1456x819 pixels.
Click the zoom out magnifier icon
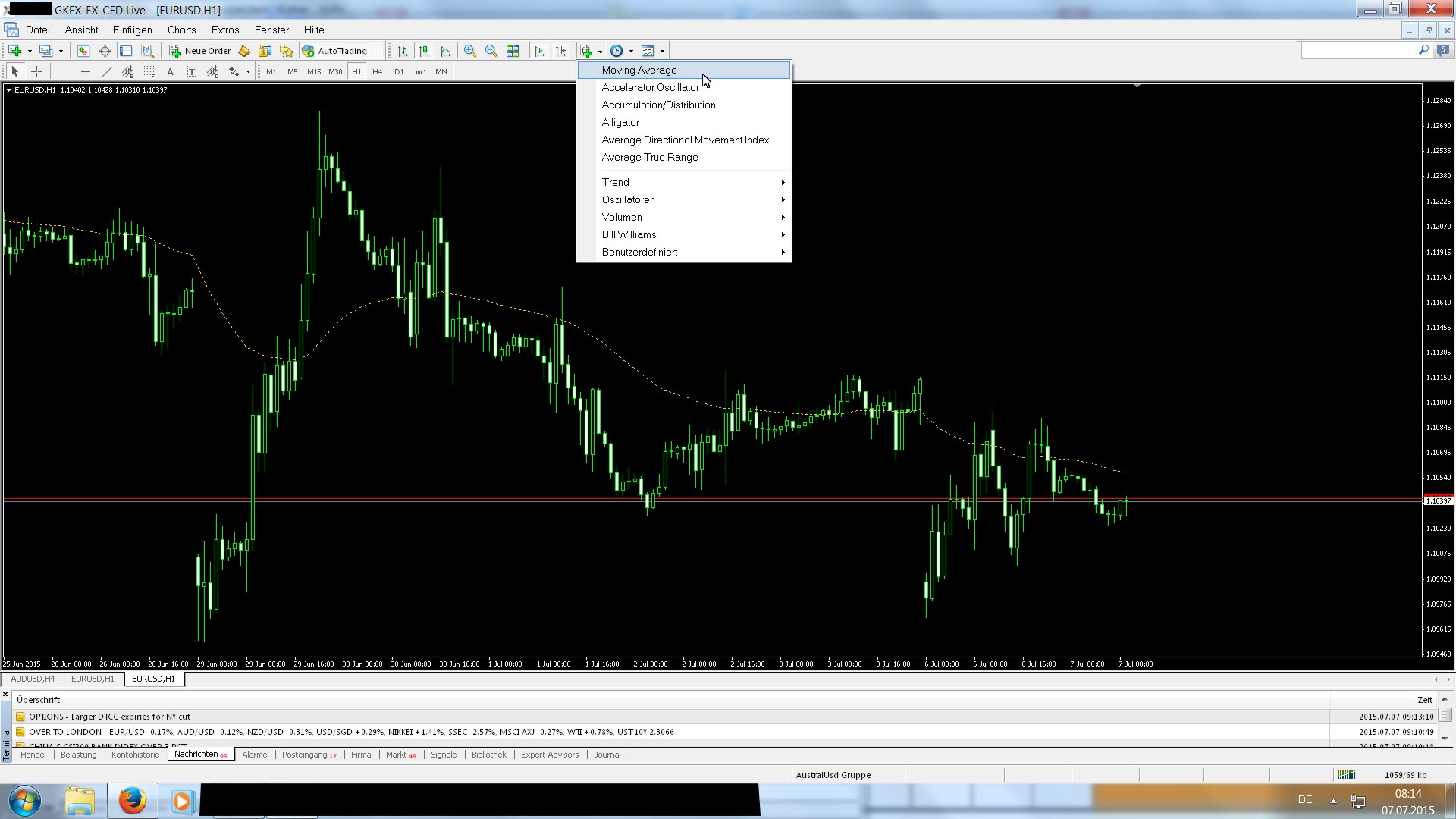click(491, 51)
